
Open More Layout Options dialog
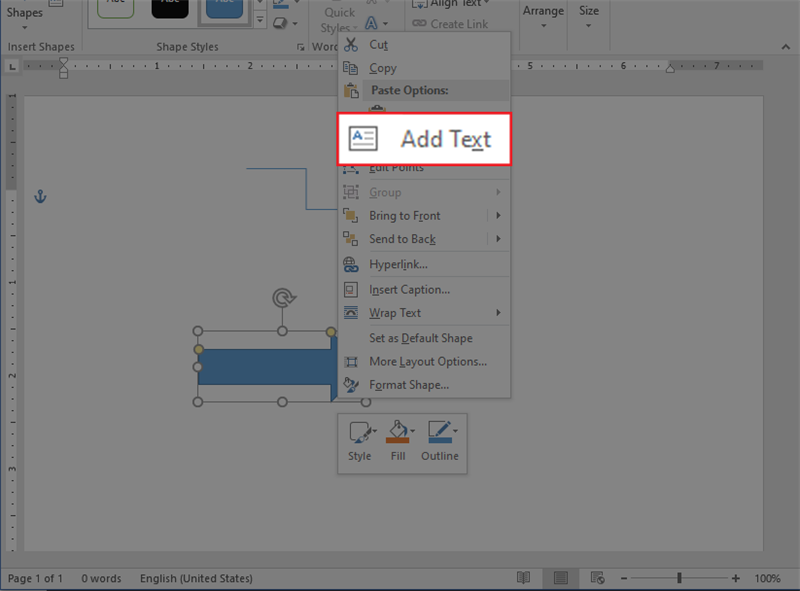(x=427, y=361)
